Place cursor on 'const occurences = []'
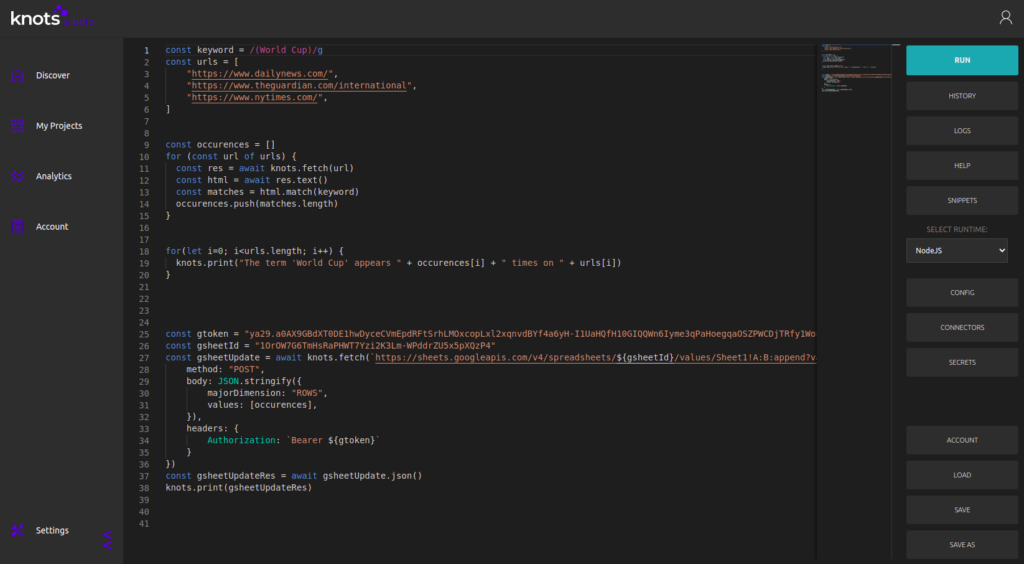 click(x=220, y=144)
